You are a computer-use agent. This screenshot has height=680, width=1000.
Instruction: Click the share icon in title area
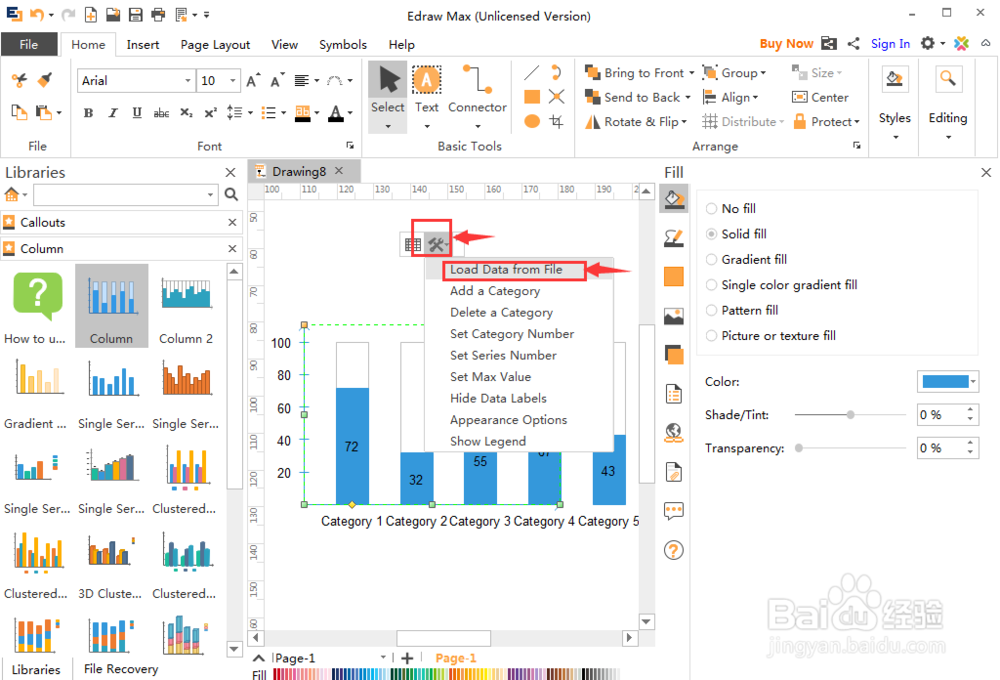853,43
